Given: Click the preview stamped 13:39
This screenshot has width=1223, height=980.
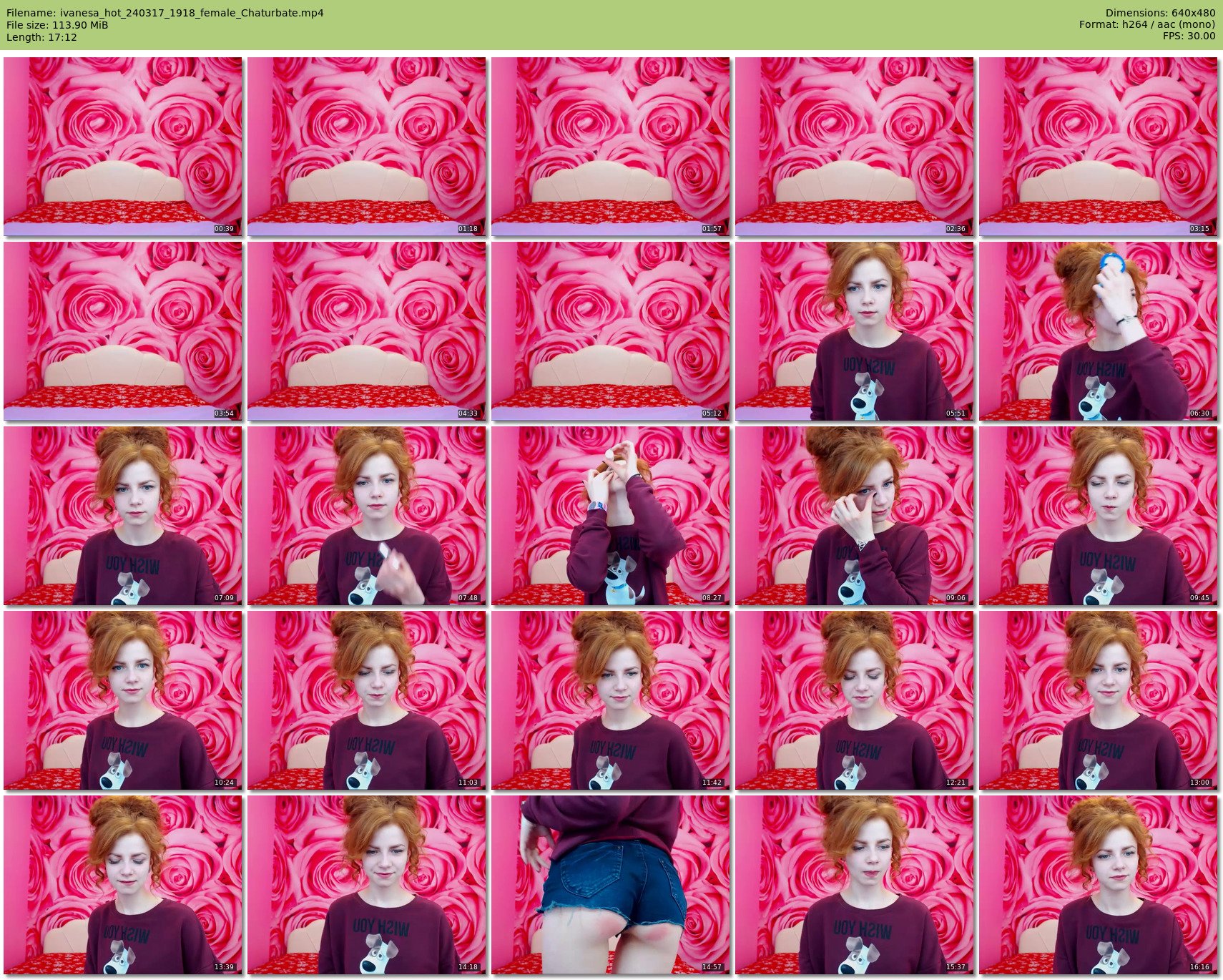Looking at the screenshot, I should pyautogui.click(x=123, y=885).
